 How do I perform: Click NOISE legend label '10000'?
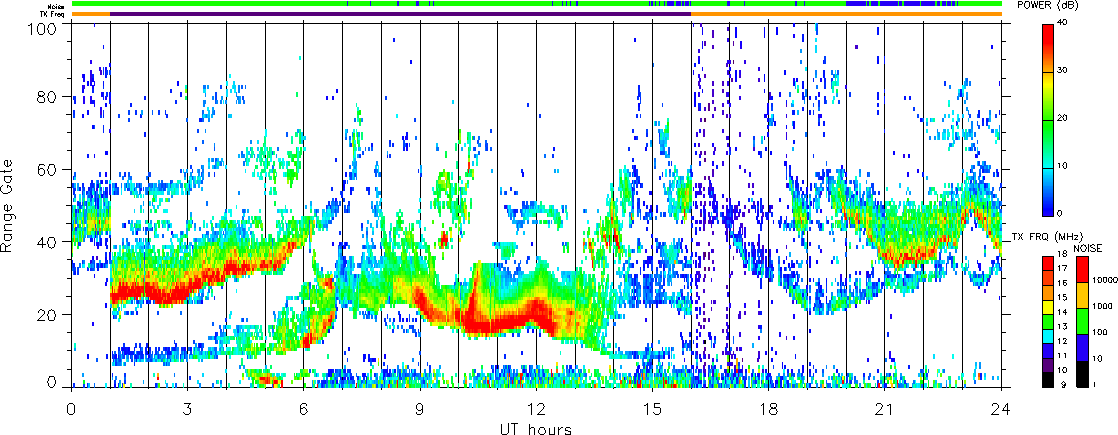tap(1104, 280)
